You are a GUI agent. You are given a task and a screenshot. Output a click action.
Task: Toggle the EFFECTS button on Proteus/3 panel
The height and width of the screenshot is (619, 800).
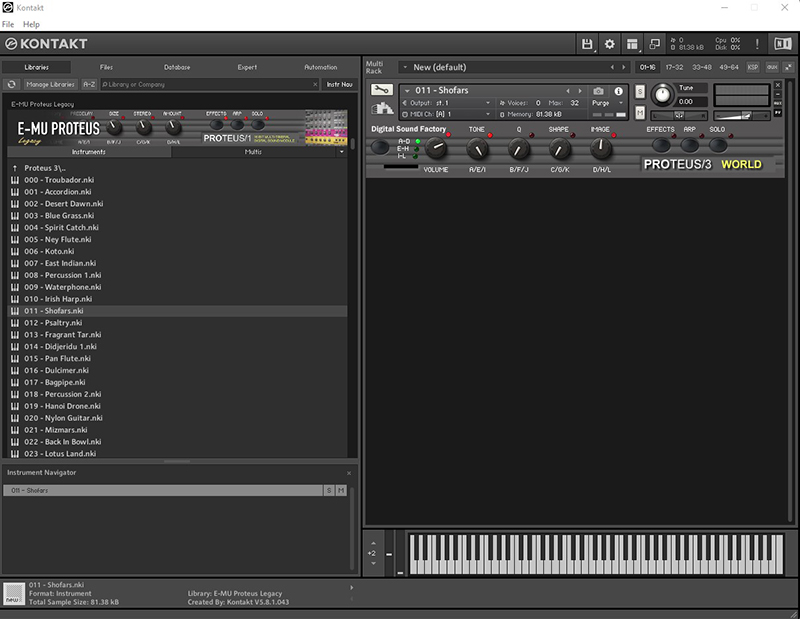661,145
